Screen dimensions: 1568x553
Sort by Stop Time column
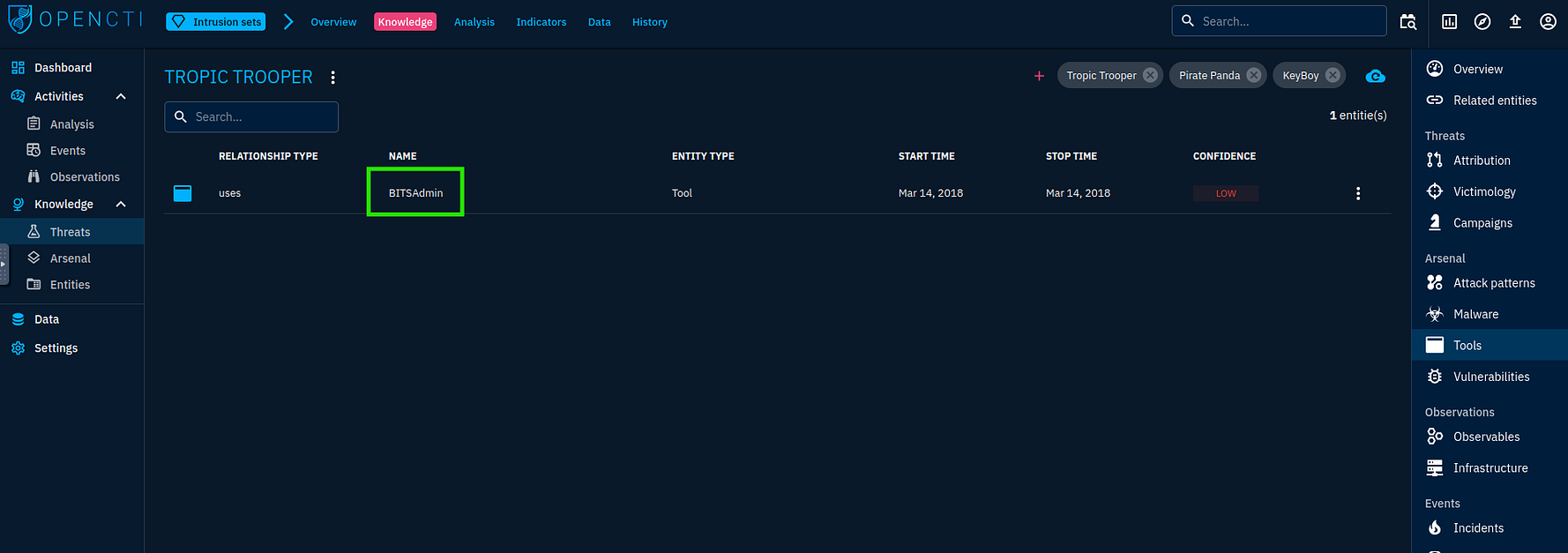click(1071, 156)
